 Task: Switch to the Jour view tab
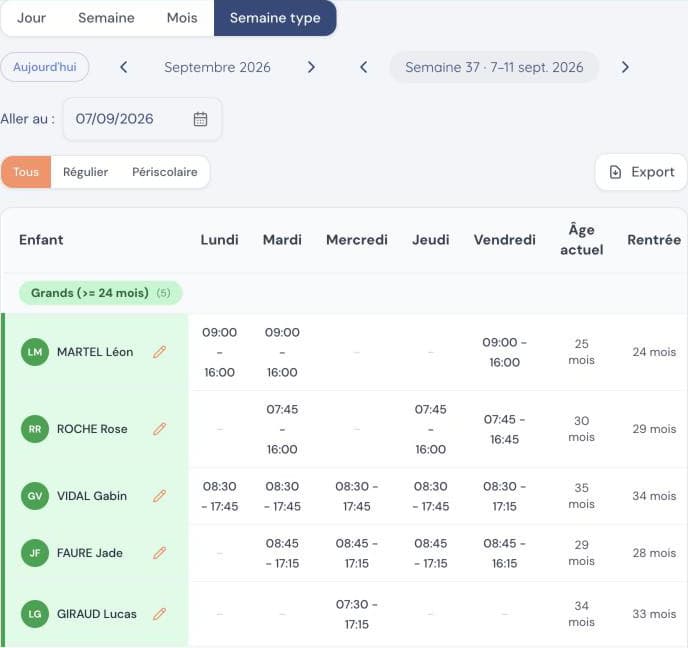(31, 18)
